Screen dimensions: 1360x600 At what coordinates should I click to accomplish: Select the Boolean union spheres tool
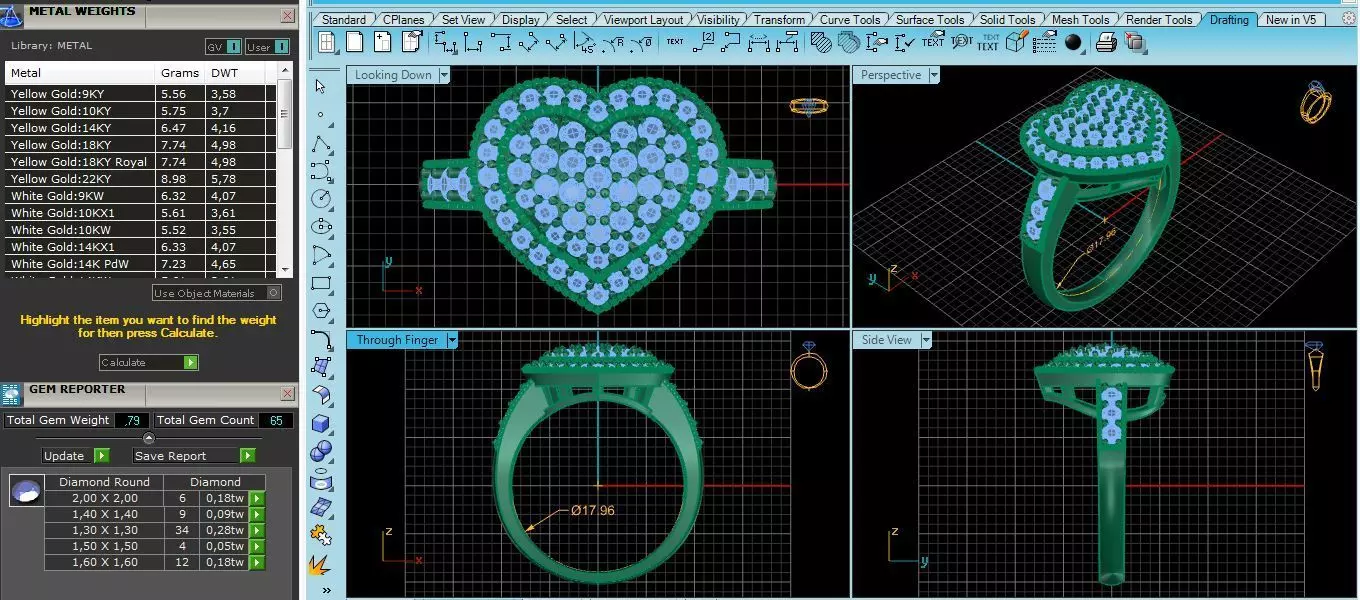click(321, 451)
